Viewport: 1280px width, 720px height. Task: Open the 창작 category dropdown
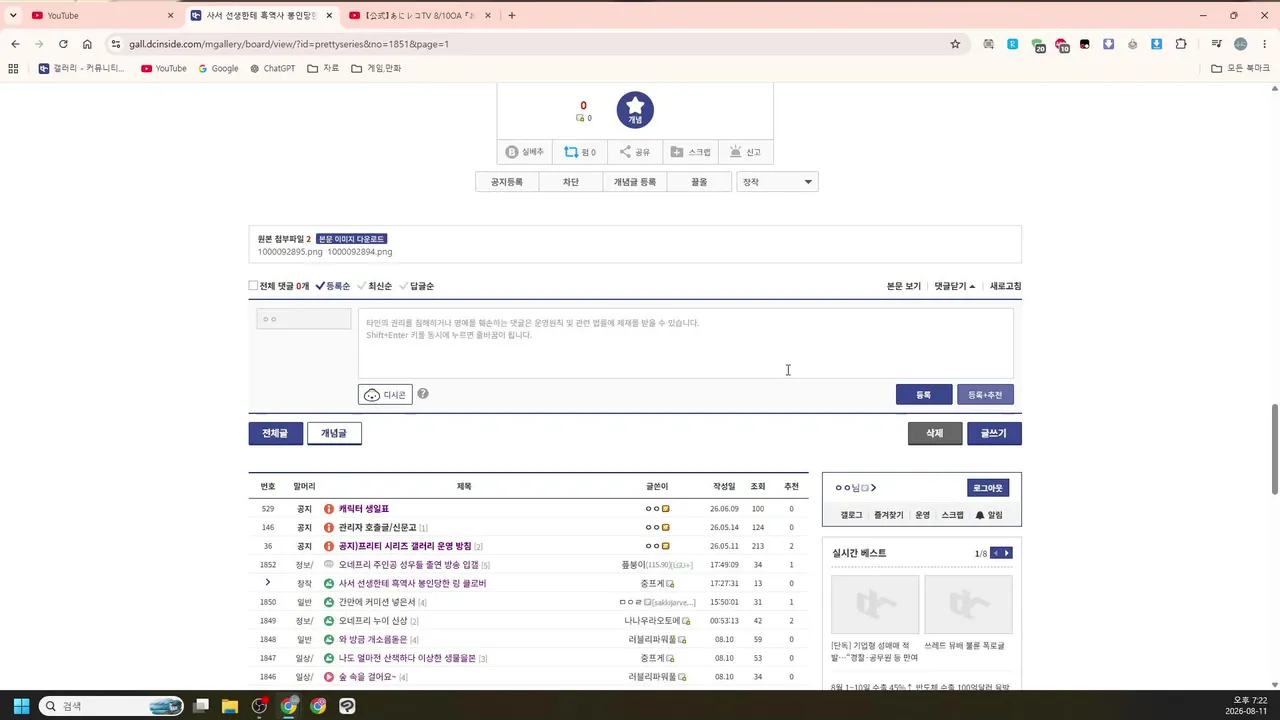777,182
